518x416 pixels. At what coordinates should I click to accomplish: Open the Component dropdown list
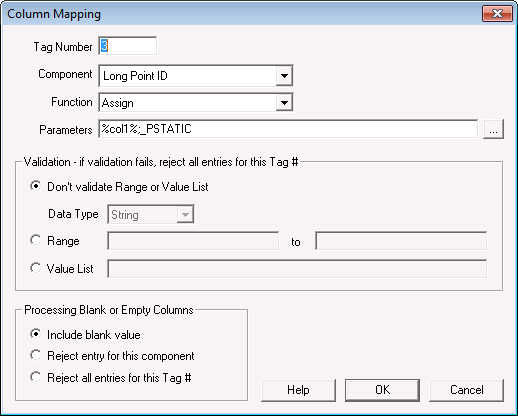pos(284,76)
